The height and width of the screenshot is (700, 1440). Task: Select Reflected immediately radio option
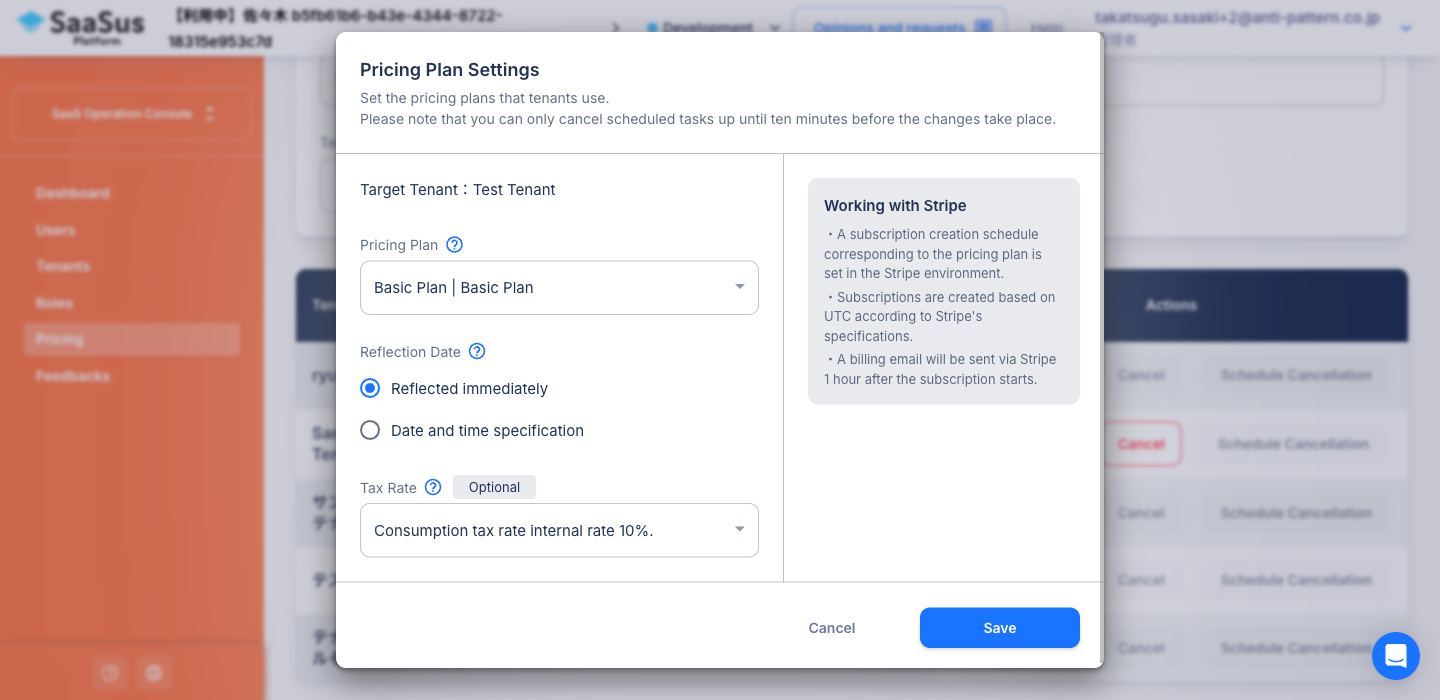point(370,388)
